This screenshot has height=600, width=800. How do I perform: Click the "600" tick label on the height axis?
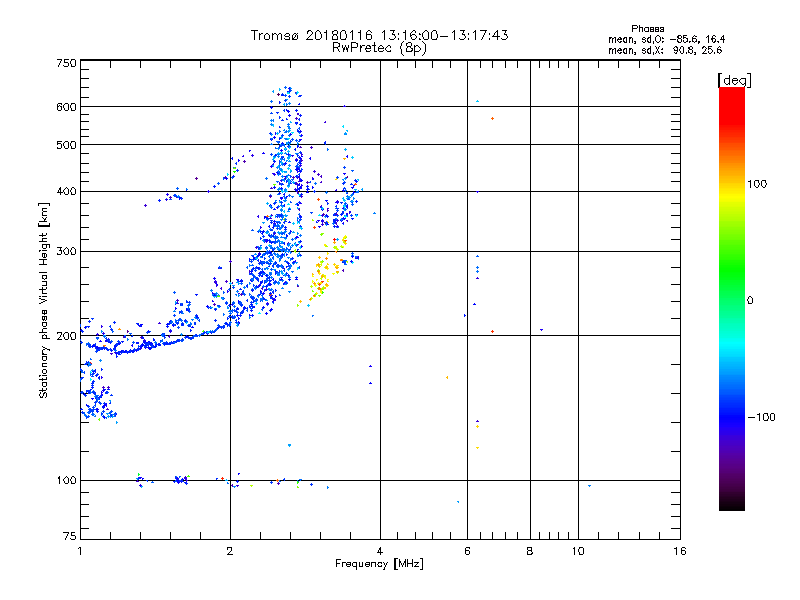(x=66, y=107)
